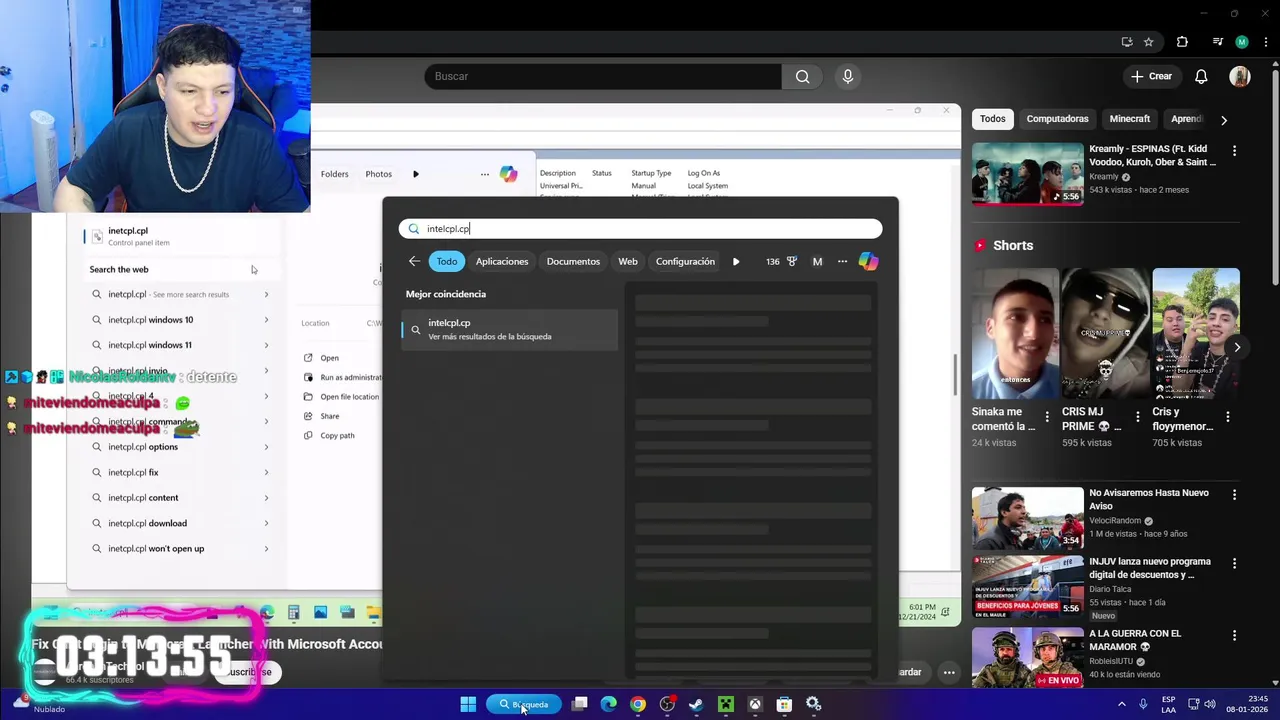Image resolution: width=1280 pixels, height=720 pixels.
Task: Click the install app icon in the address bar
Action: 1127,42
